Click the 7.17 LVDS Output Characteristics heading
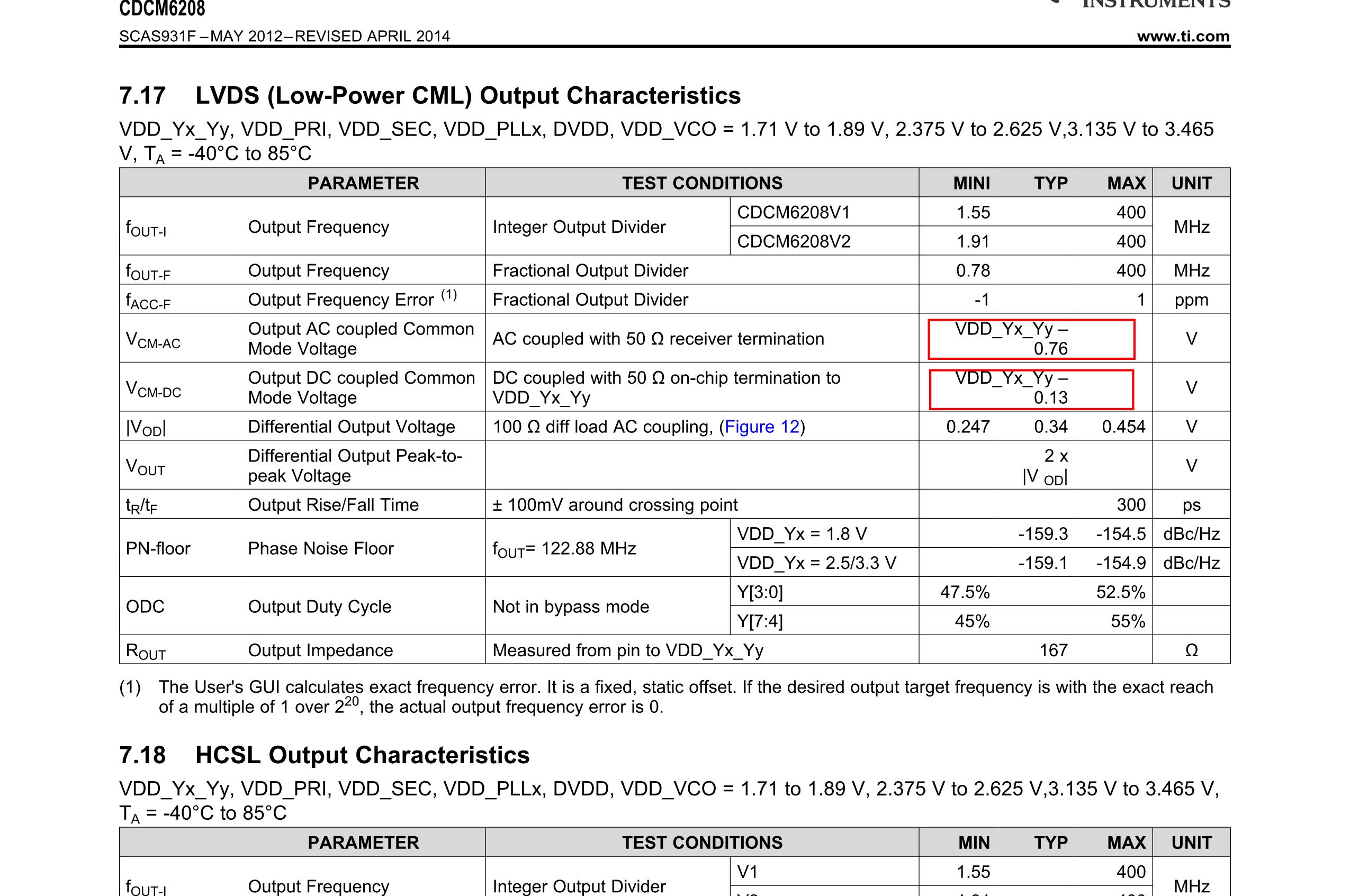 pos(429,95)
